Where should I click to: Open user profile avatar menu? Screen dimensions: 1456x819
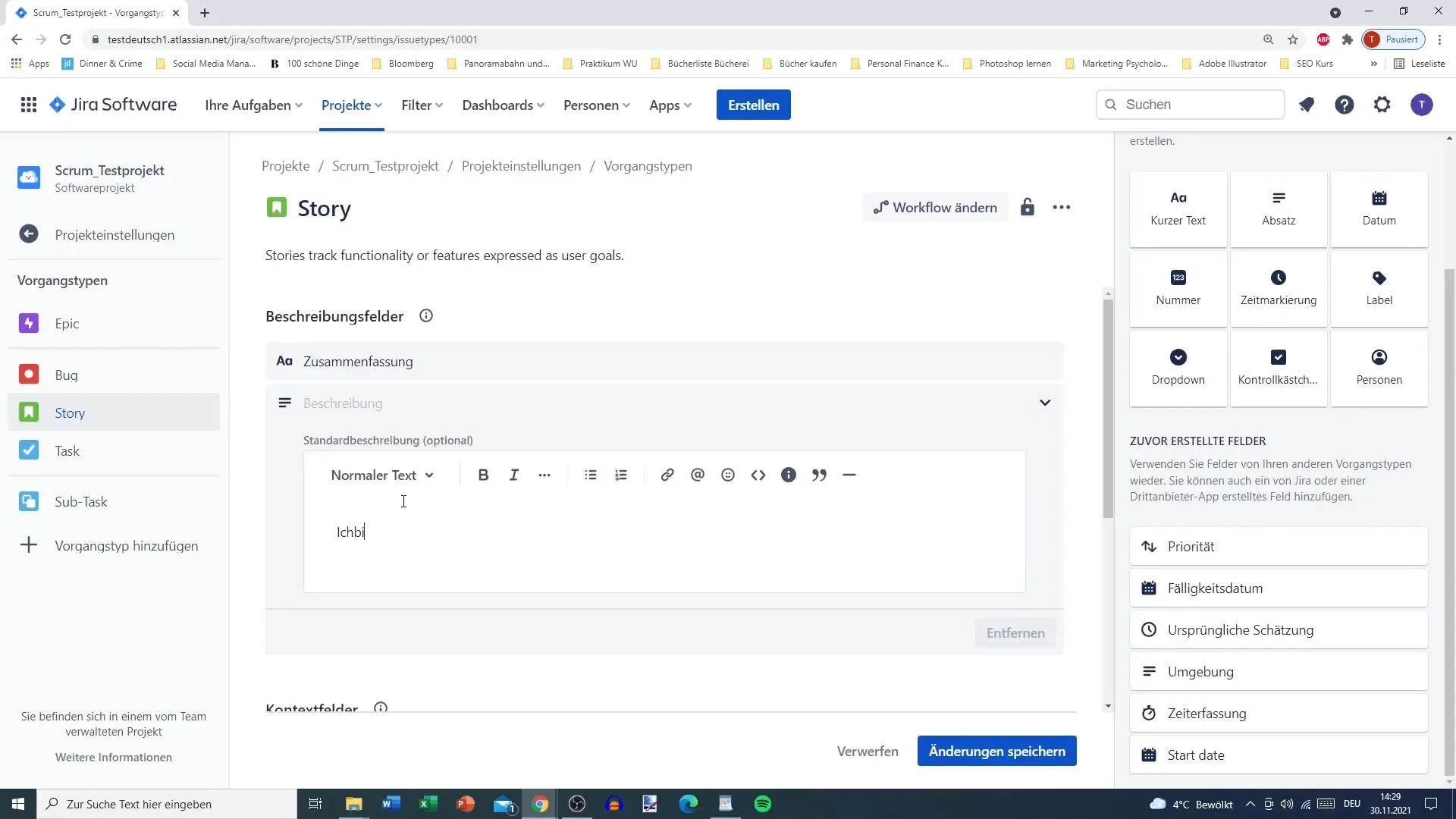click(x=1422, y=105)
